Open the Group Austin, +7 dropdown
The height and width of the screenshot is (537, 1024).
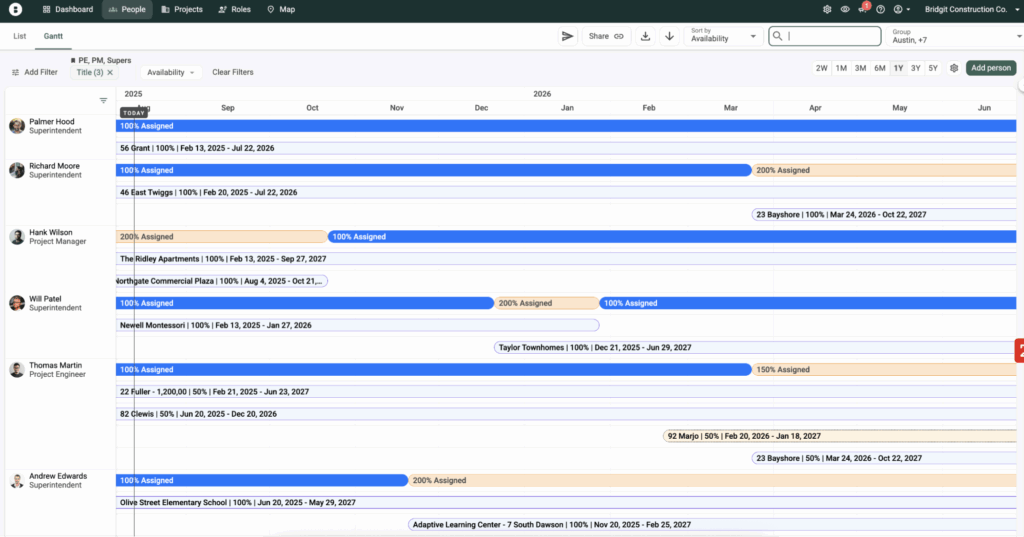pyautogui.click(x=954, y=36)
